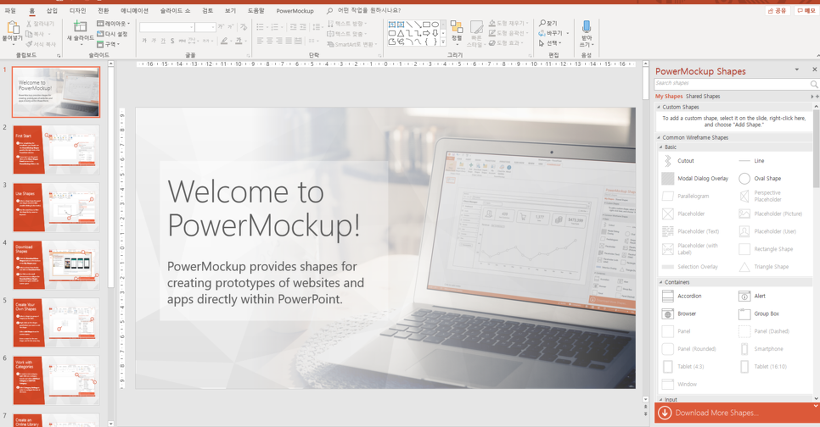Viewport: 820px width, 427px height.
Task: Click the 메모 (Comments) button
Action: pos(806,10)
